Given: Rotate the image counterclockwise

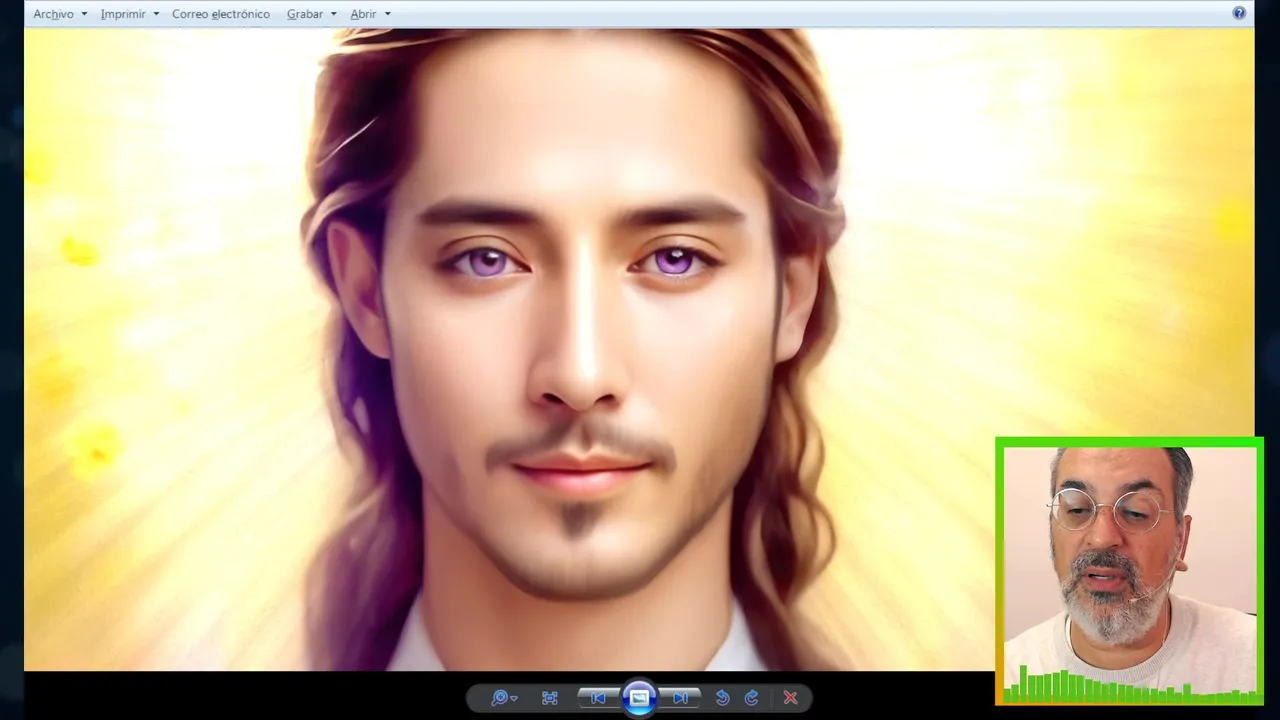Looking at the screenshot, I should click(723, 698).
